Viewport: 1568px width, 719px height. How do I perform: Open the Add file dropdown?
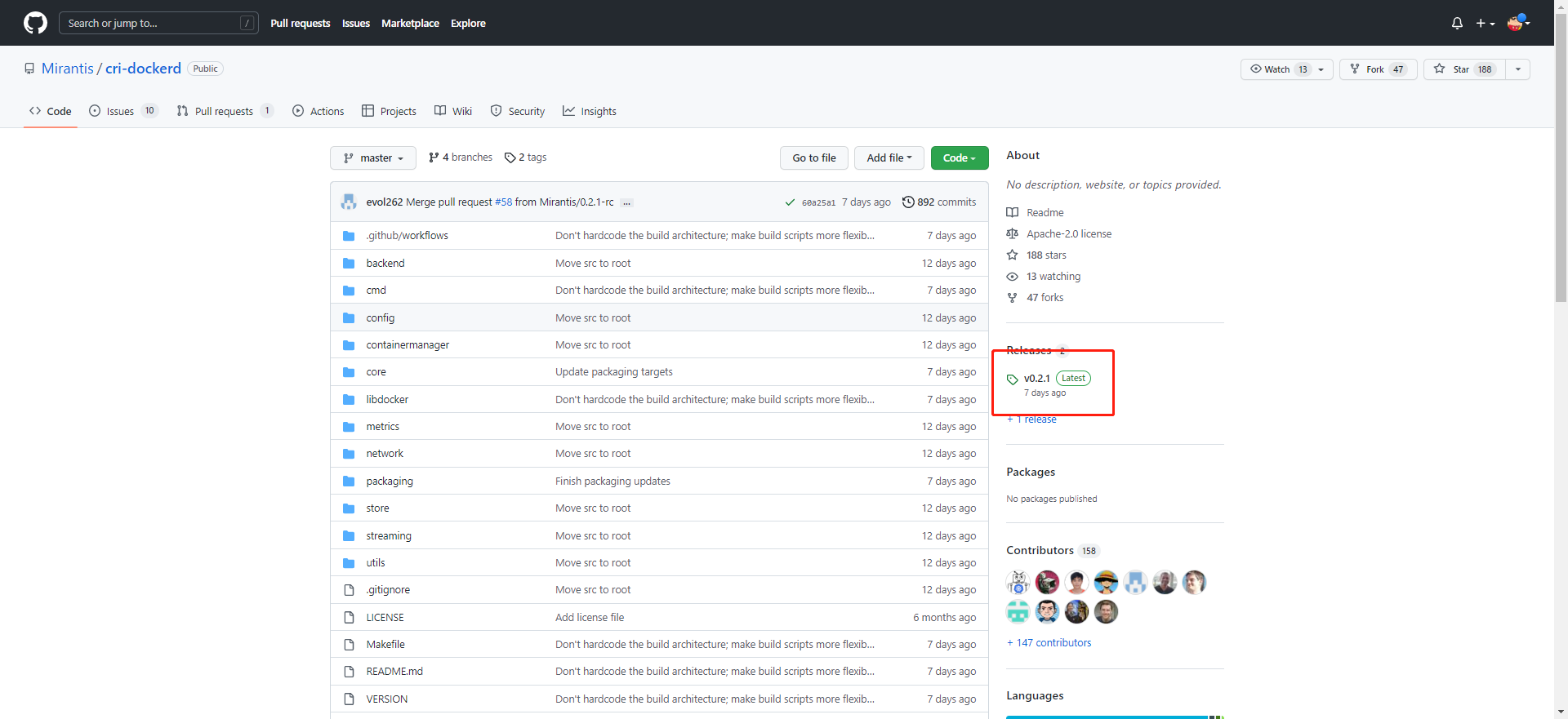[889, 158]
